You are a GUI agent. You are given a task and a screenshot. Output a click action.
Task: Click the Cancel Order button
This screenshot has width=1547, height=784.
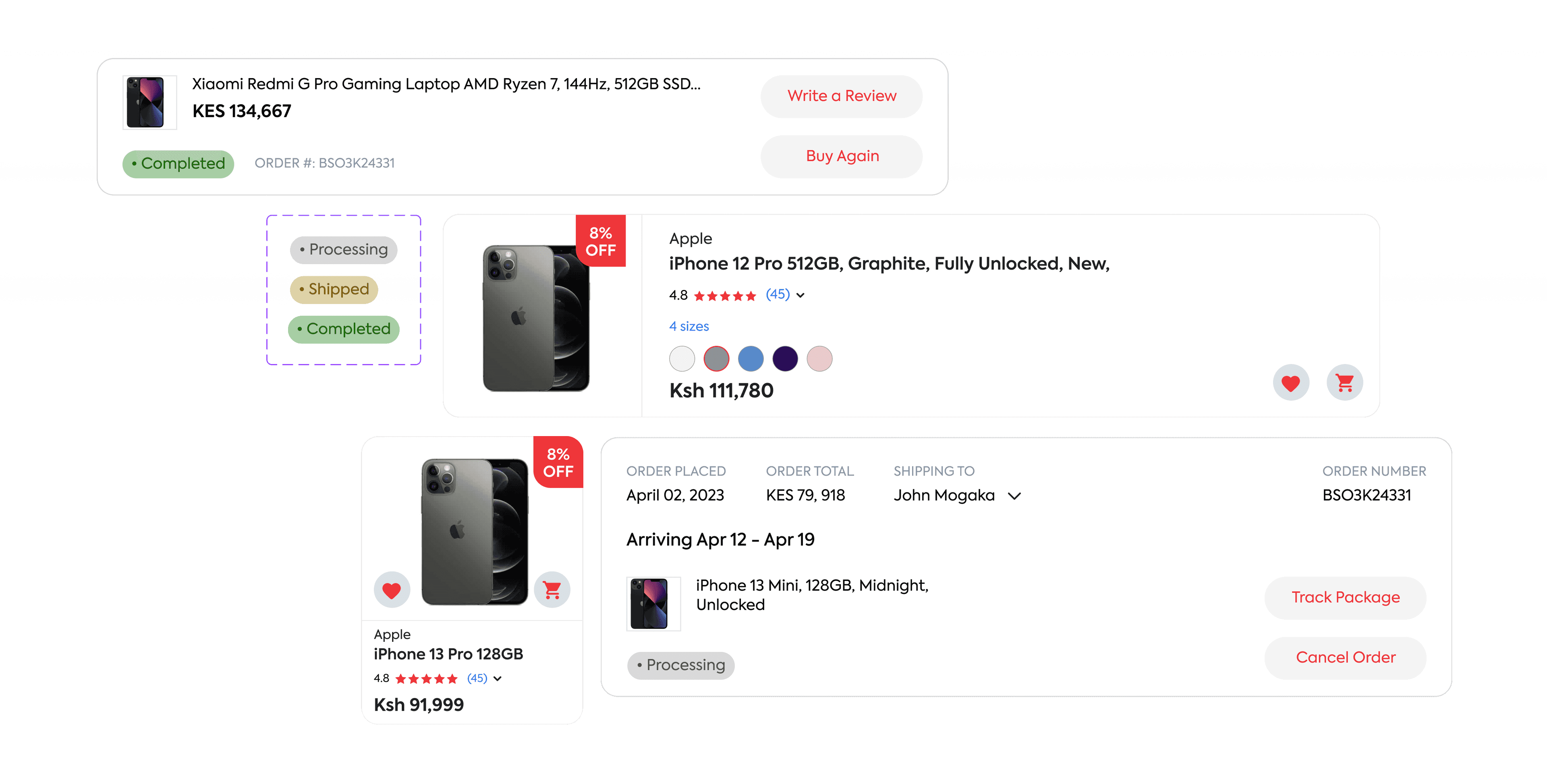pos(1345,657)
